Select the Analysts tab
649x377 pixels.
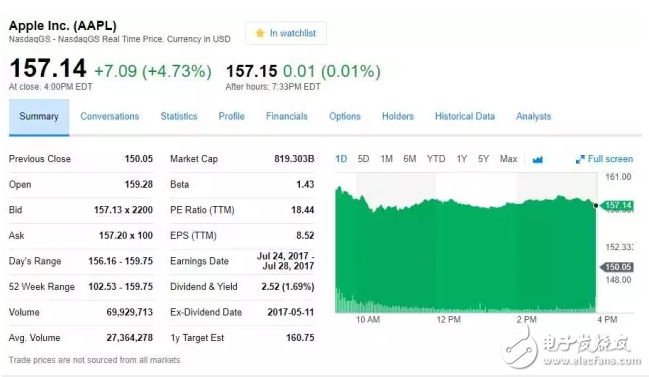tap(533, 117)
